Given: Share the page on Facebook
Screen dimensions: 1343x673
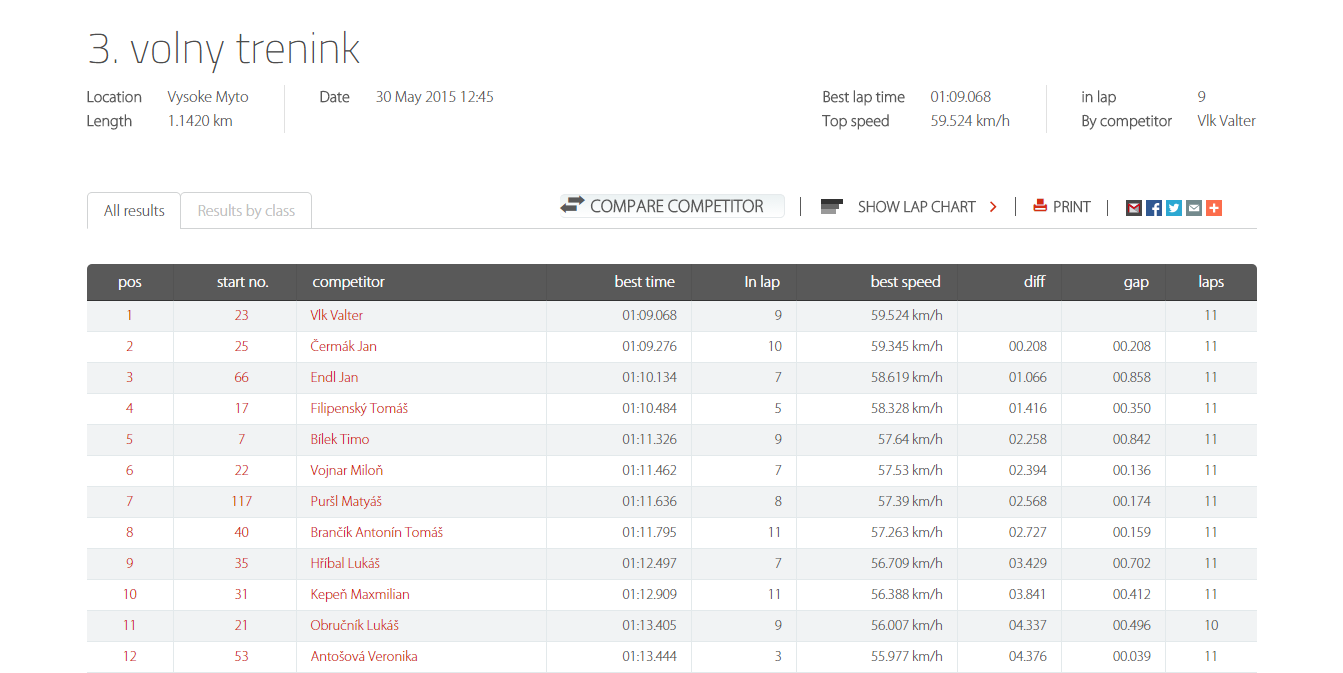Looking at the screenshot, I should pos(1154,208).
